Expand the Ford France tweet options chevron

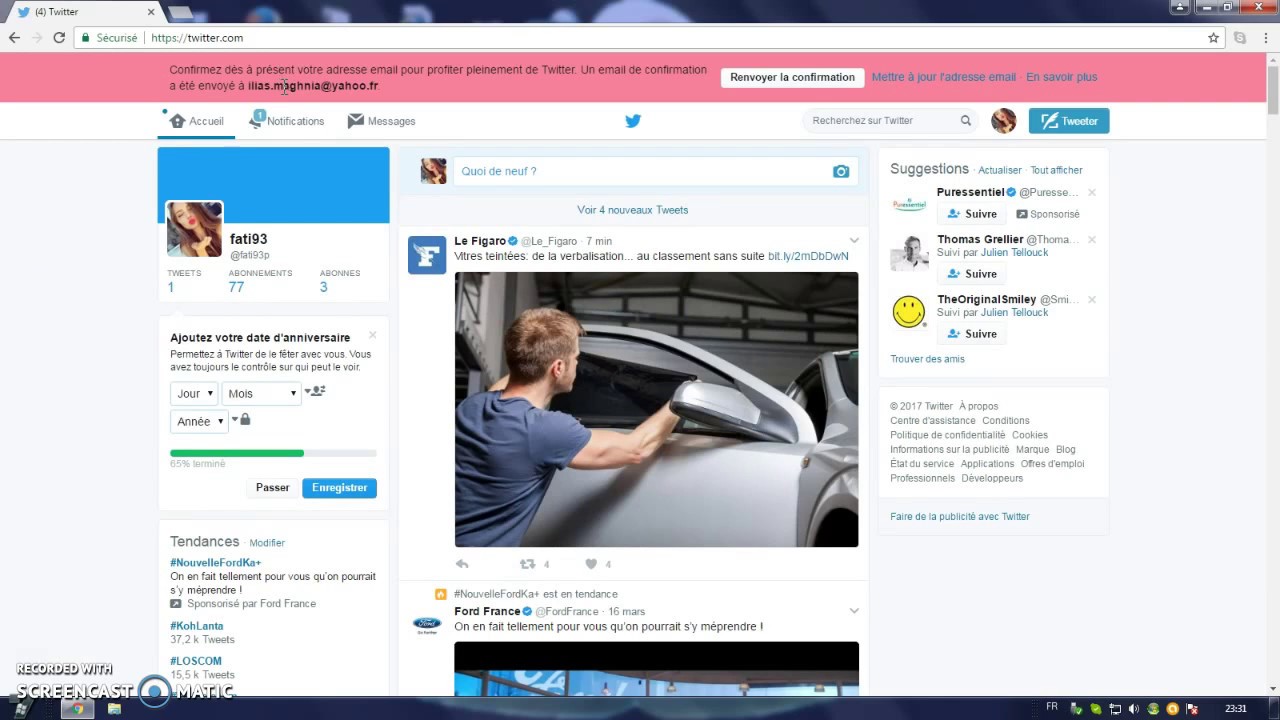tap(854, 611)
